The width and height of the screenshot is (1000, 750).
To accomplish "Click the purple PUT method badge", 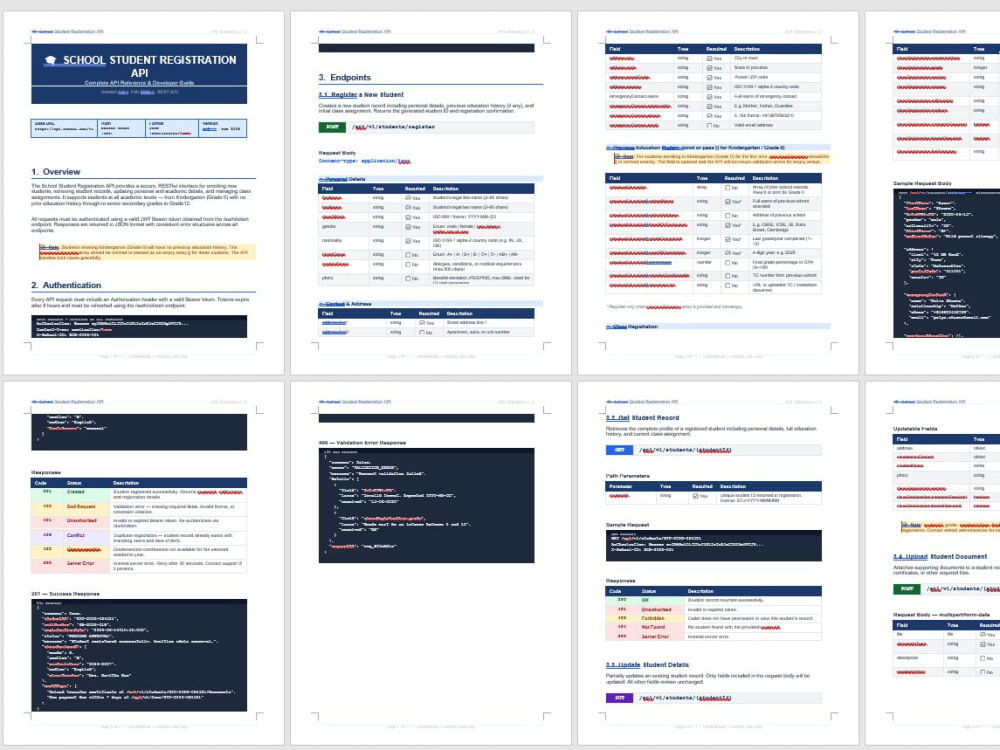I will (x=619, y=698).
